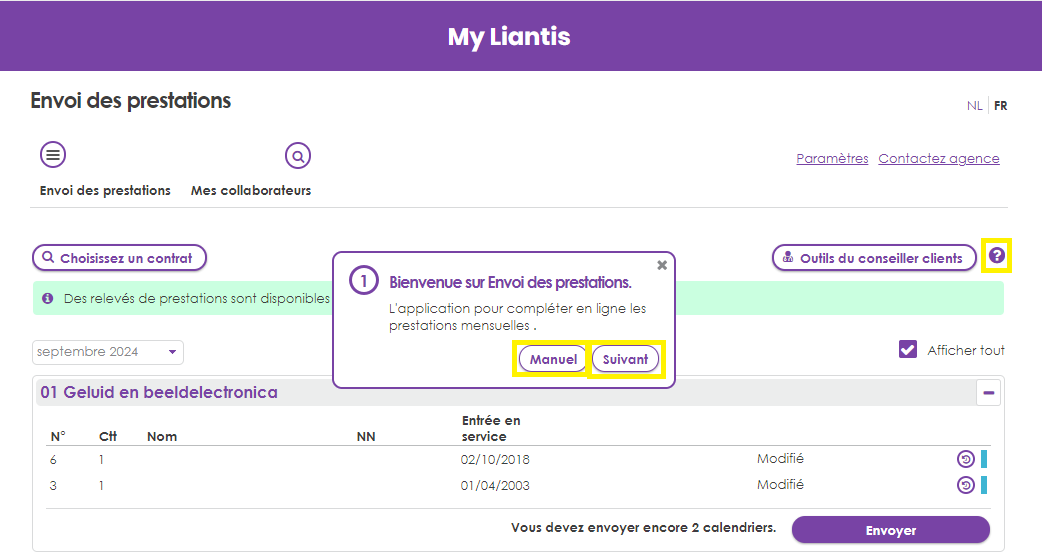Image resolution: width=1042 pixels, height=555 pixels.
Task: Open the Paramètres link
Action: pyautogui.click(x=832, y=158)
